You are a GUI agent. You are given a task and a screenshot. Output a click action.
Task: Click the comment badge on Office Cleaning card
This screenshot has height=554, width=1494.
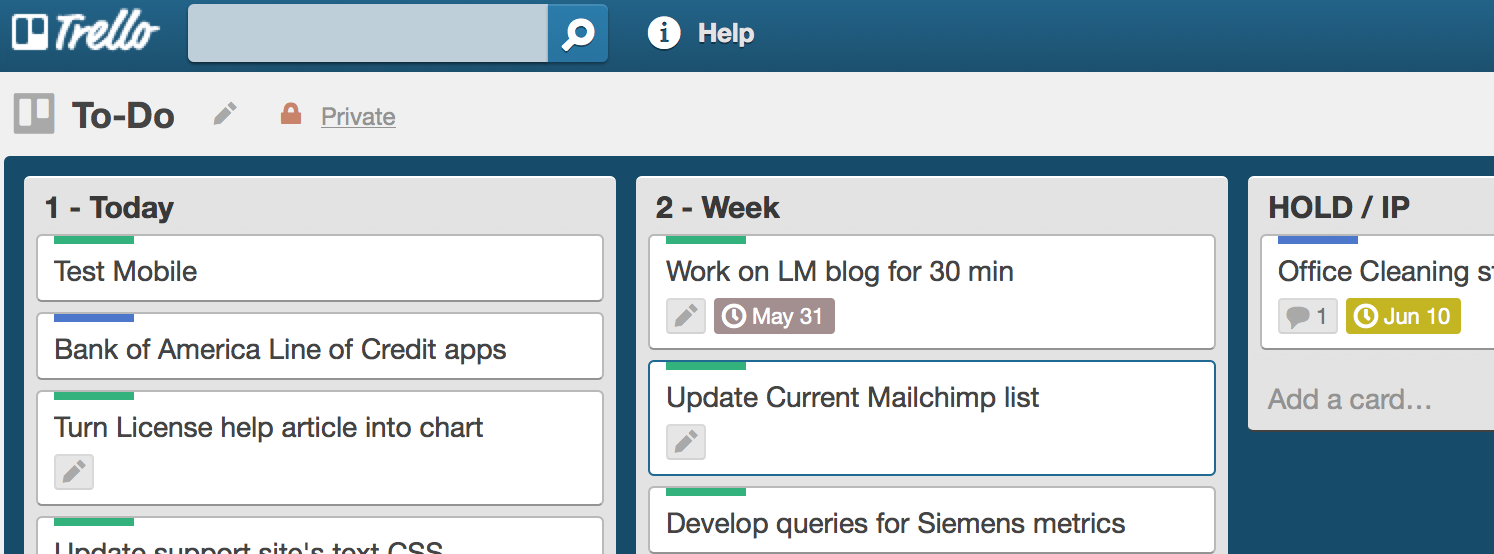point(1308,316)
